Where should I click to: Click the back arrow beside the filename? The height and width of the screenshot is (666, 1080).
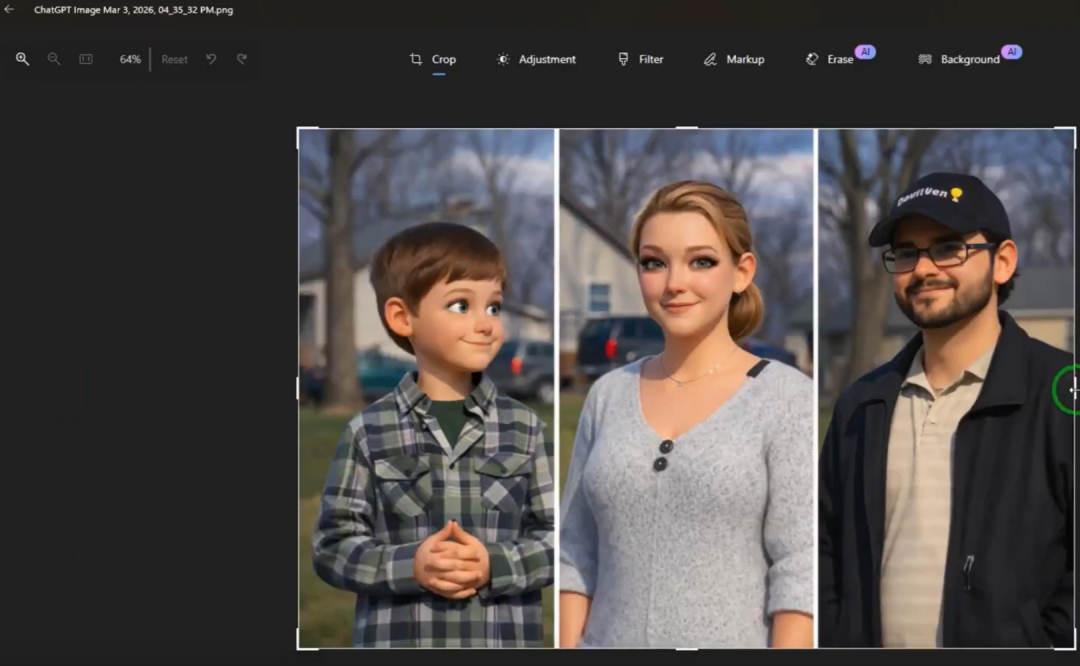(x=9, y=10)
